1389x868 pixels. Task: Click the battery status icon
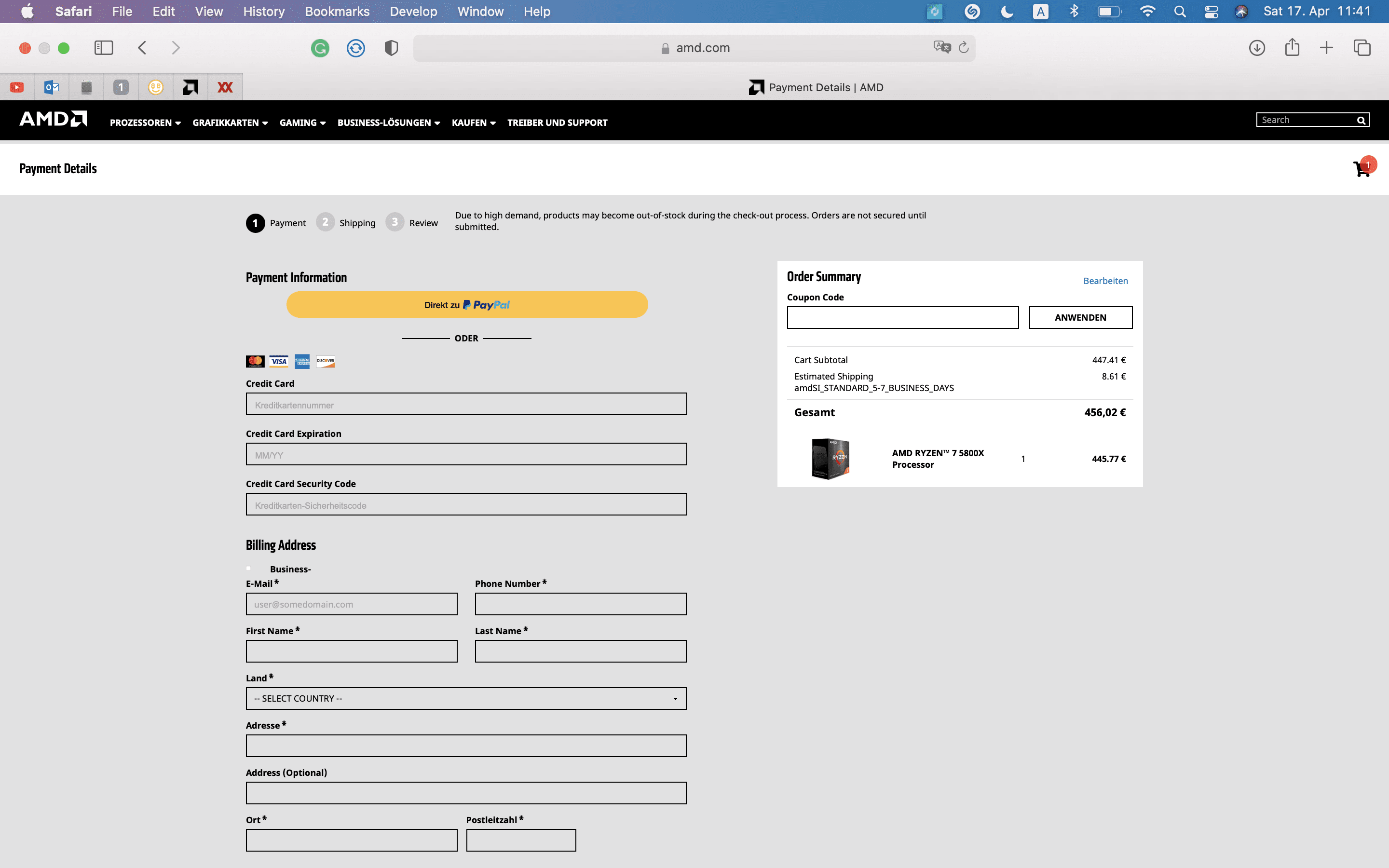pos(1109,12)
